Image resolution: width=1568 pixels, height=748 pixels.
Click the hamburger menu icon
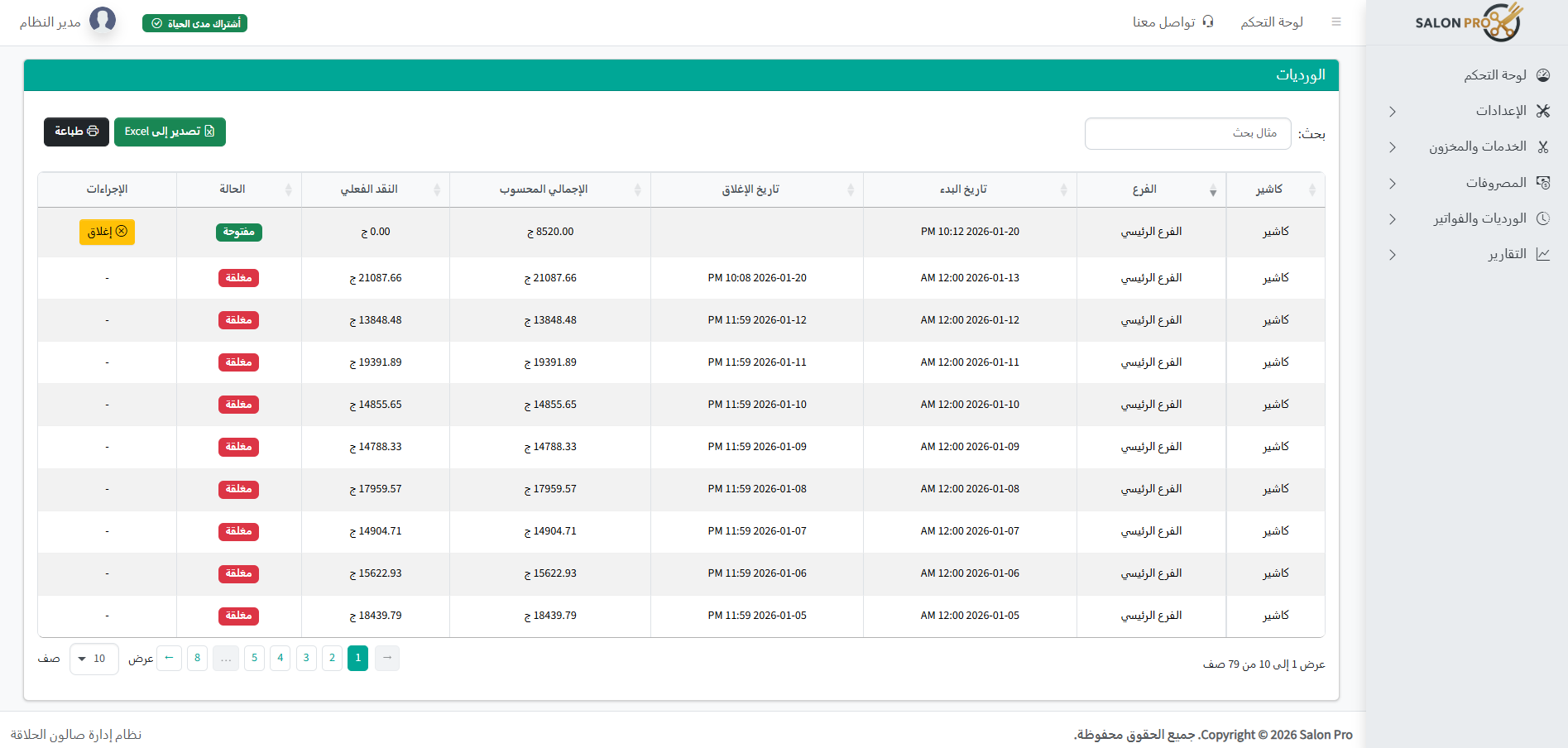1336,22
